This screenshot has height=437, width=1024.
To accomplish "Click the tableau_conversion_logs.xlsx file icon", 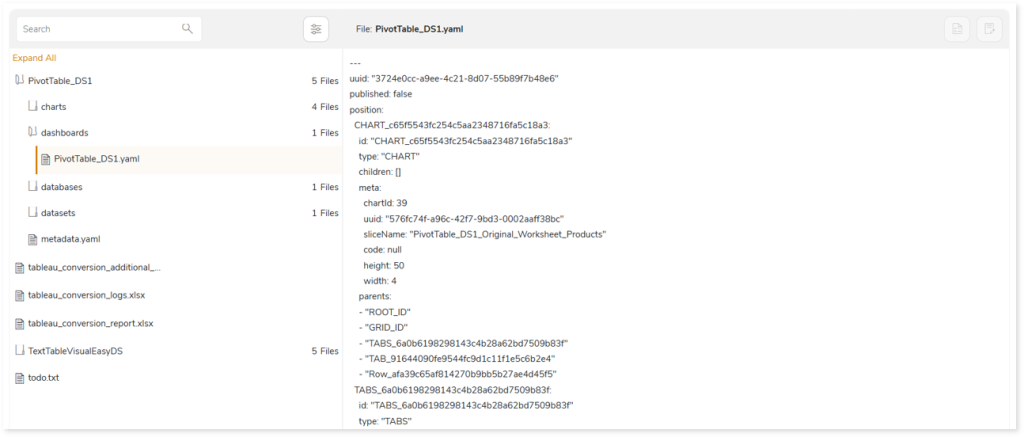I will (20, 295).
